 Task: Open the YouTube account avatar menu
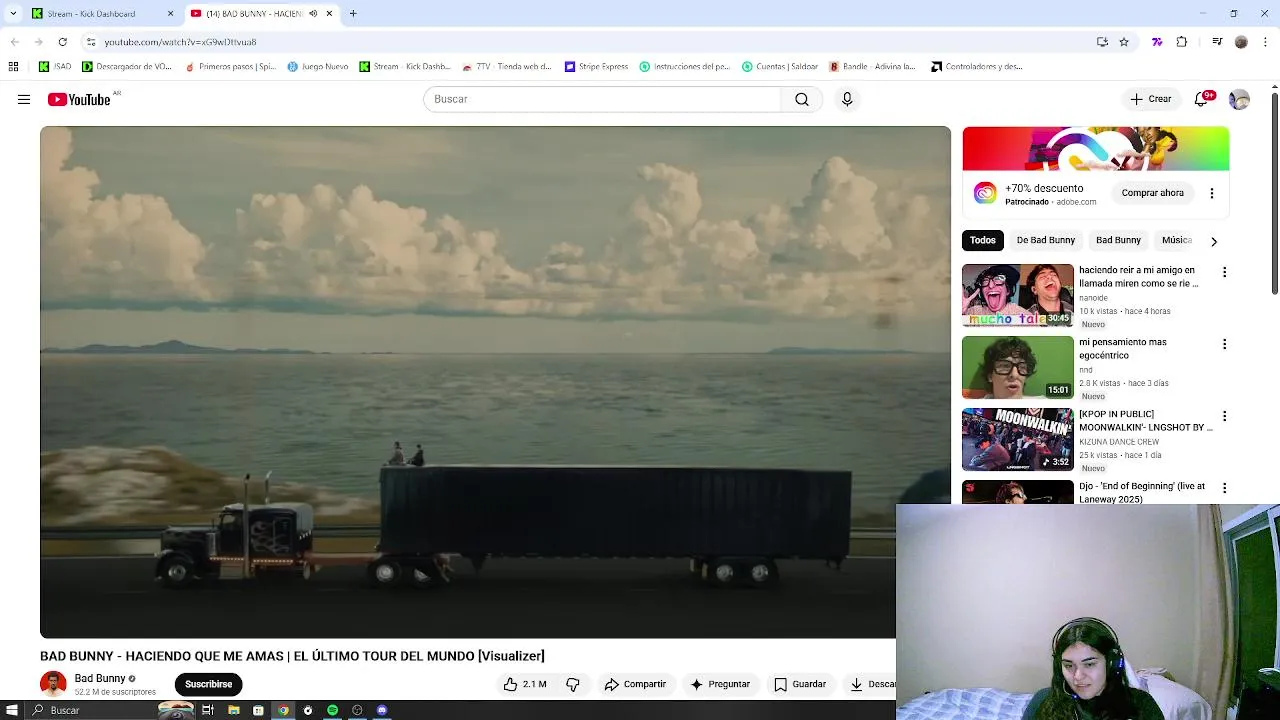tap(1239, 99)
